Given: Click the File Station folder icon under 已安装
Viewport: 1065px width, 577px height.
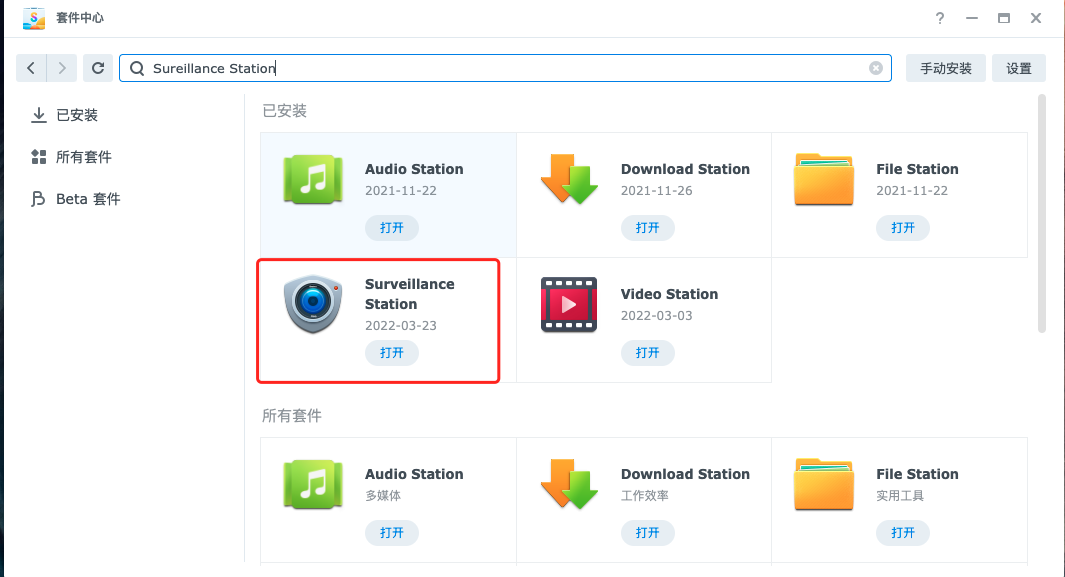Looking at the screenshot, I should tap(824, 179).
